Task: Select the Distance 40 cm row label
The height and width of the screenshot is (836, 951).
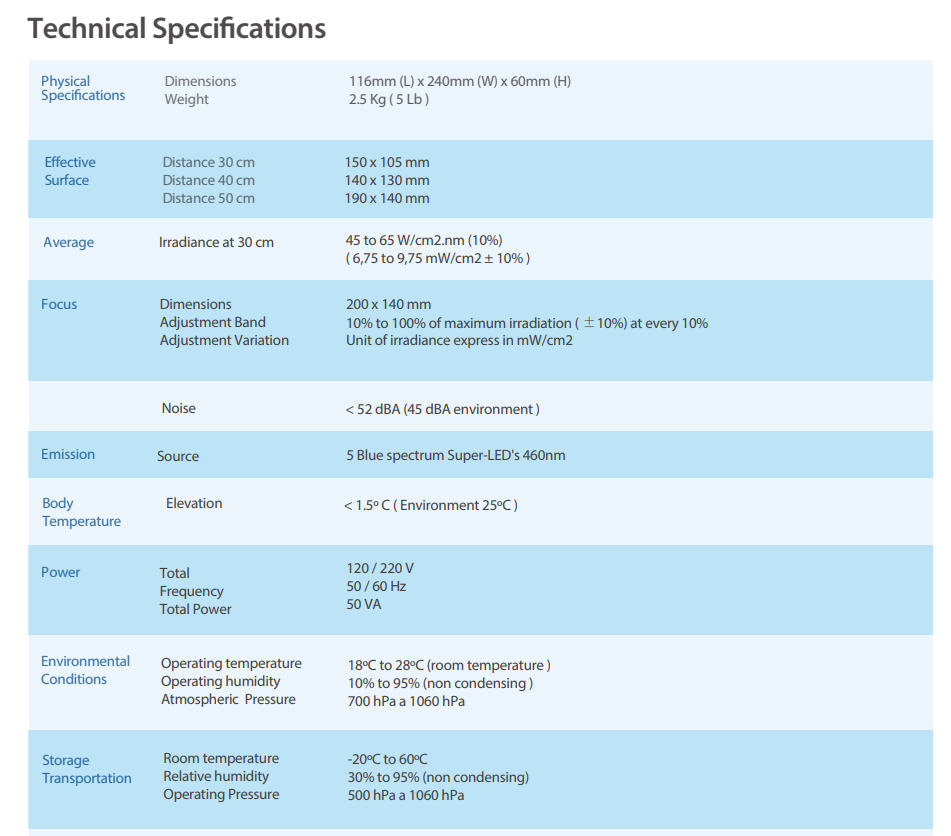Action: [208, 180]
